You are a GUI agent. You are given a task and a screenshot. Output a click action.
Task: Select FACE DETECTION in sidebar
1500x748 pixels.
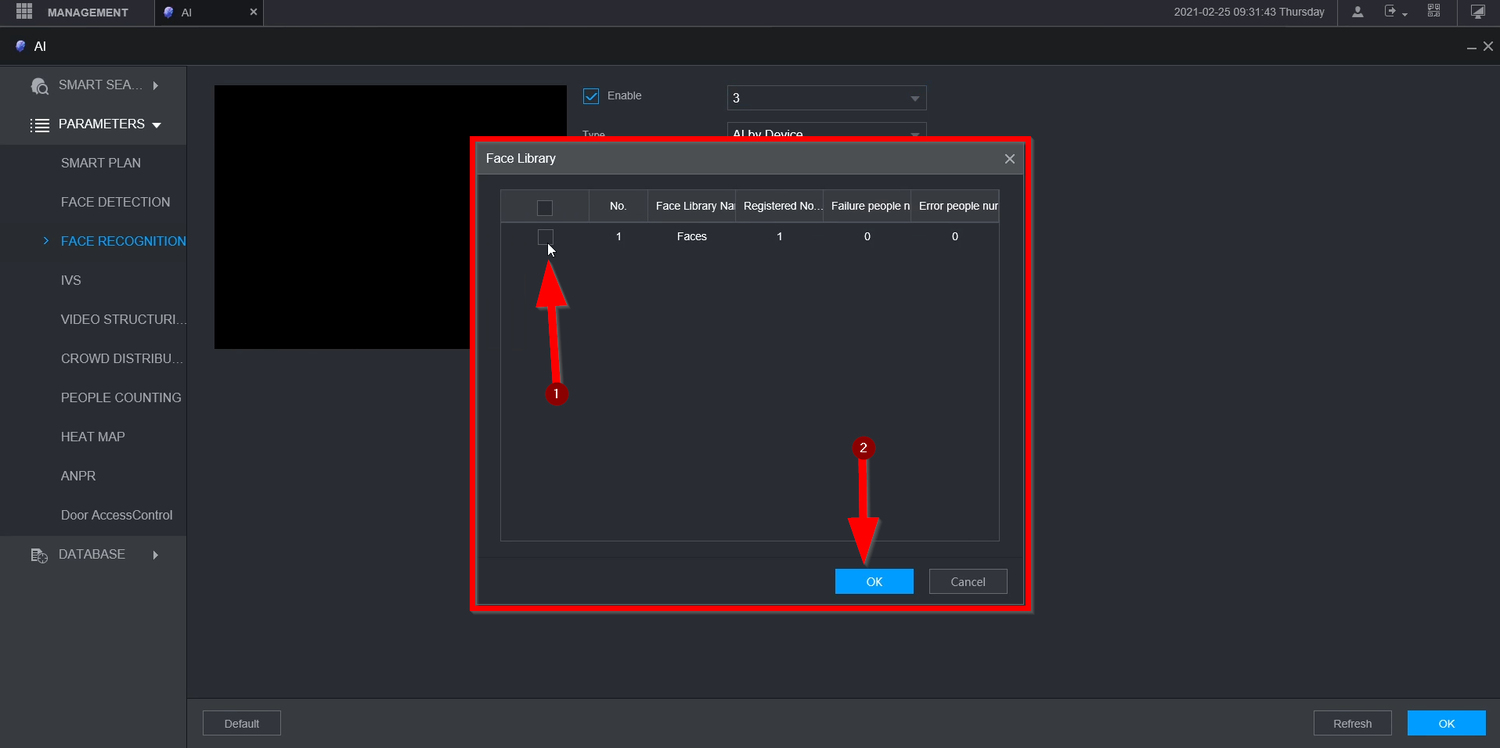(x=115, y=202)
